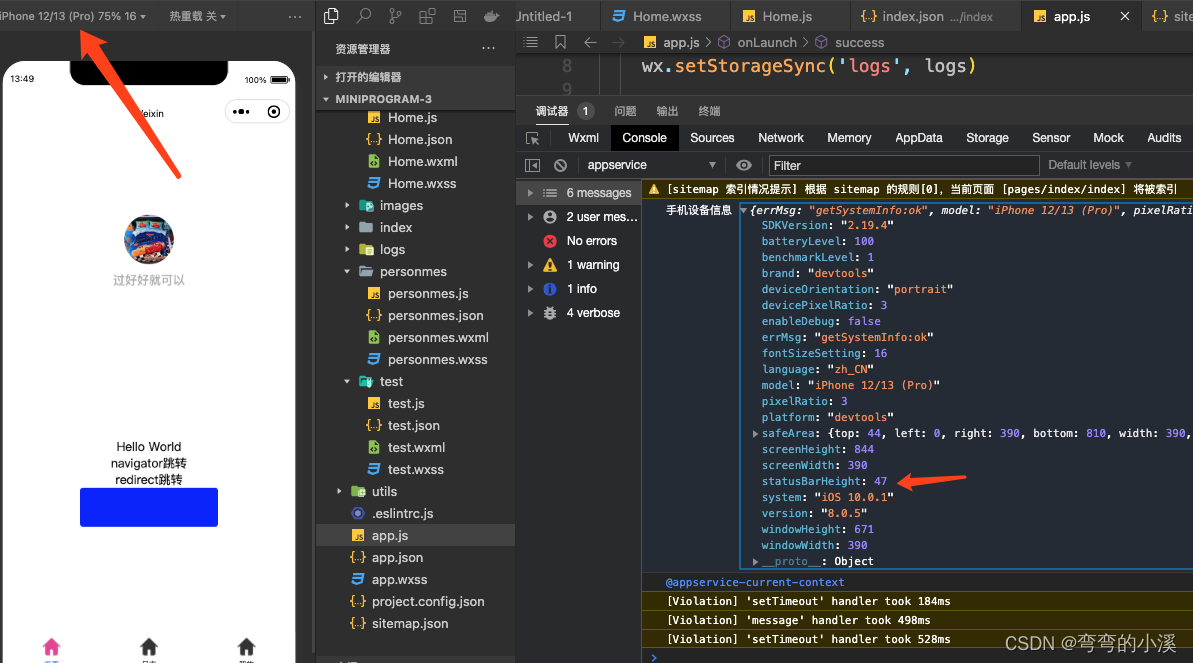Toggle the console sidebar panel icon

coord(533,165)
